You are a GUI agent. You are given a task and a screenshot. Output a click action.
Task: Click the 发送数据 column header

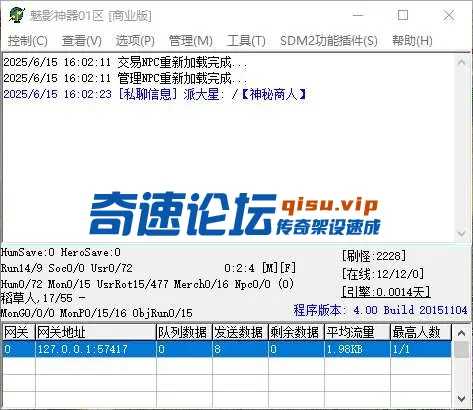[x=240, y=332]
